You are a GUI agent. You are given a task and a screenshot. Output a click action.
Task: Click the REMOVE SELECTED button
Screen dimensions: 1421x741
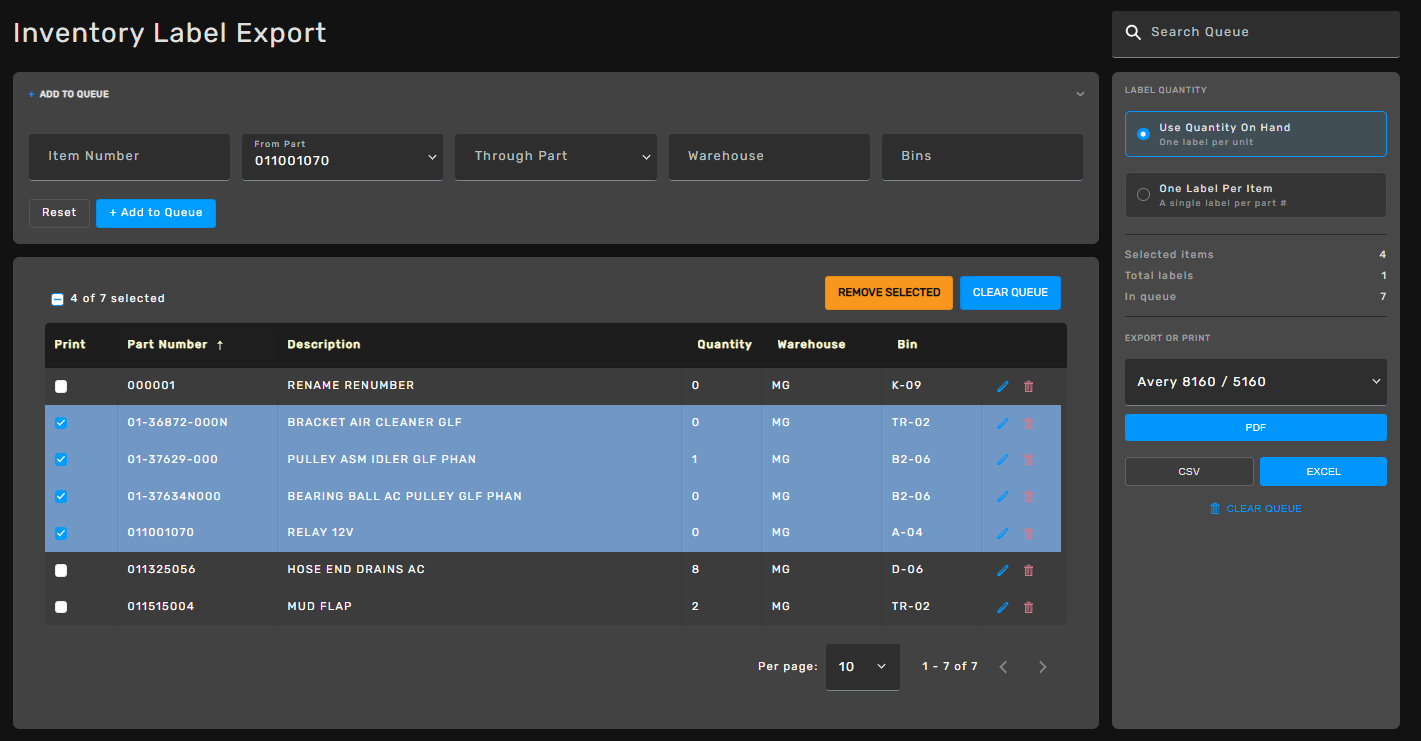coord(889,293)
